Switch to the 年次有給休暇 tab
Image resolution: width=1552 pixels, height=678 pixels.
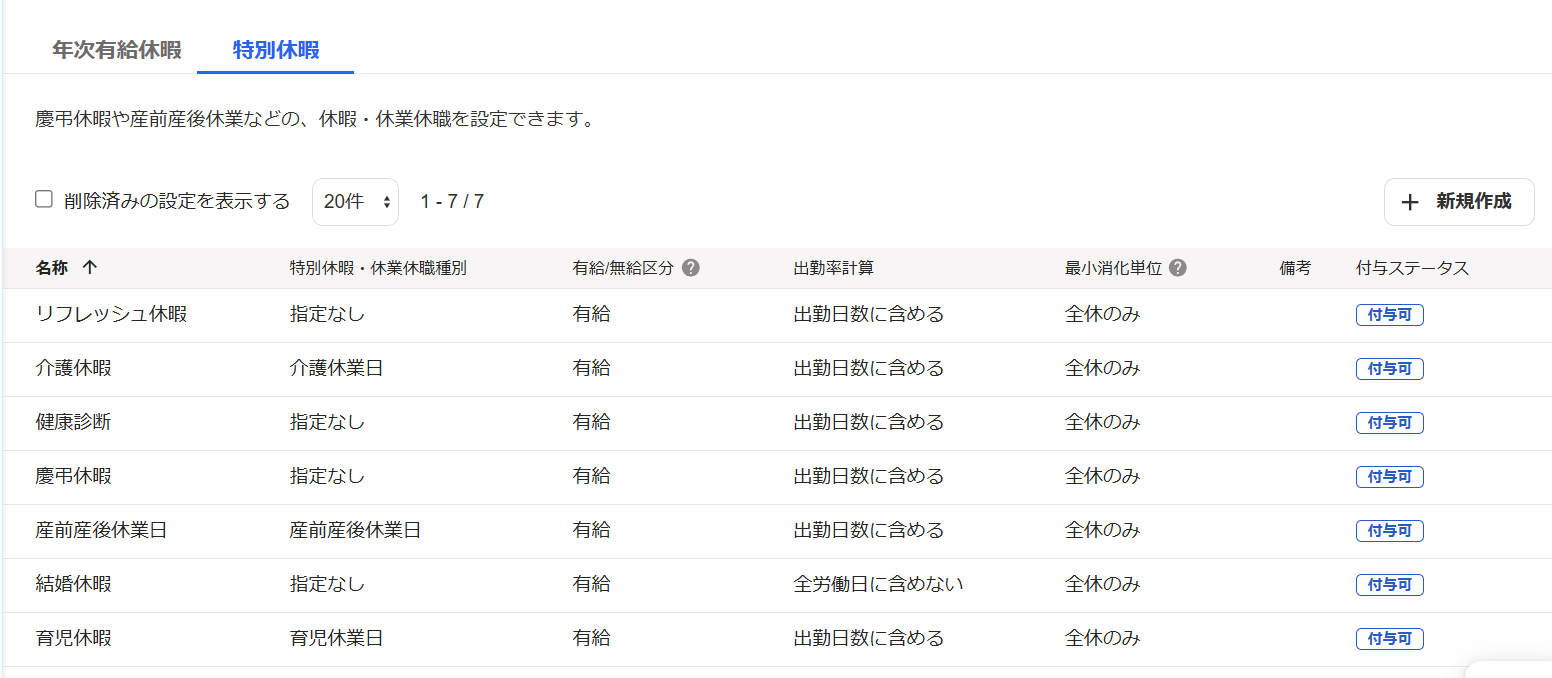click(x=117, y=50)
